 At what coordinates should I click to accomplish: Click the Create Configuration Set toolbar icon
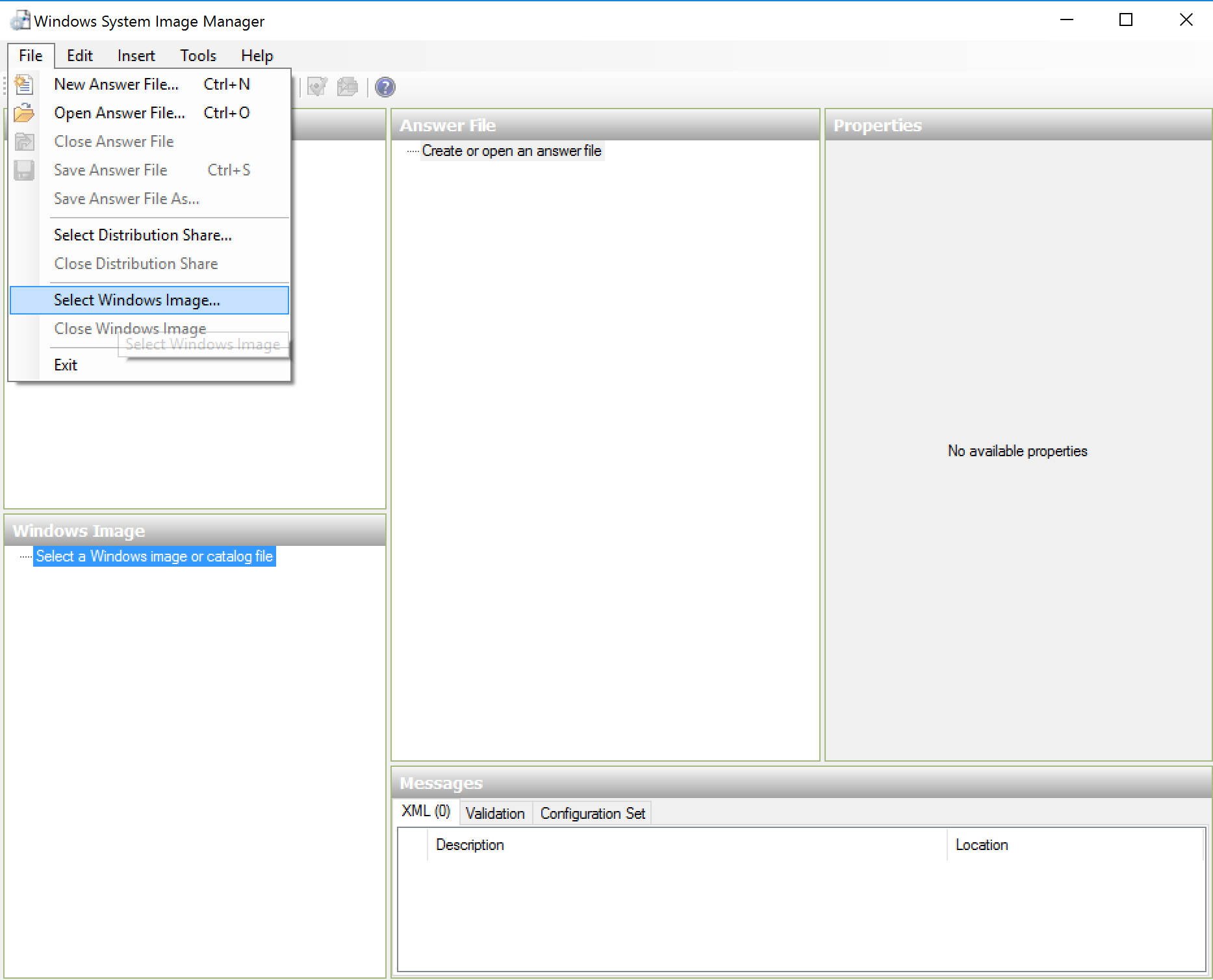click(348, 86)
